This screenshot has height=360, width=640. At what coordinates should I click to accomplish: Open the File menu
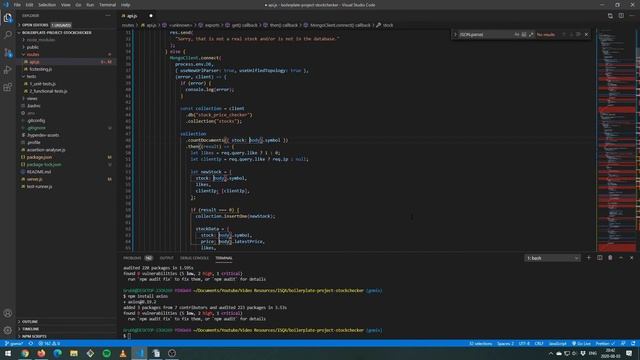pyautogui.click(x=17, y=5)
